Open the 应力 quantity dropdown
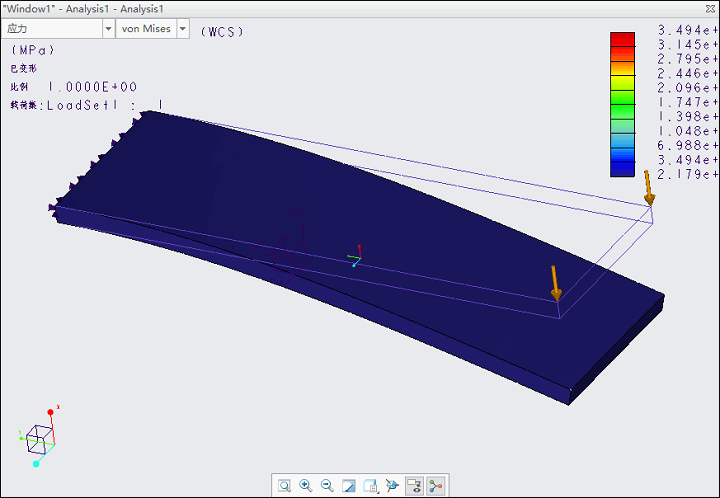The height and width of the screenshot is (498, 720). tap(57, 28)
